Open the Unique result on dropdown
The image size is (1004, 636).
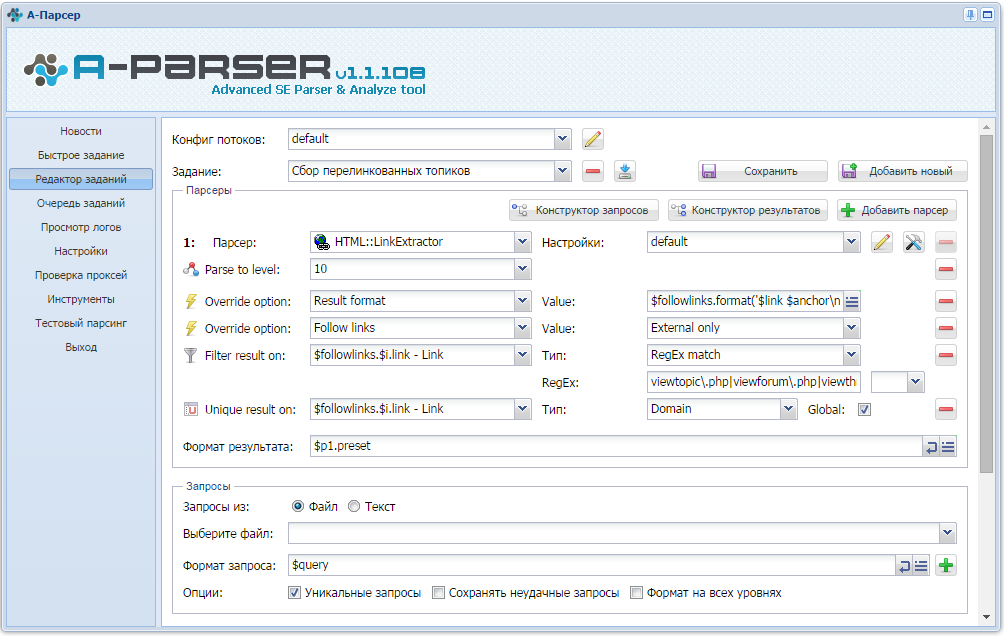click(522, 409)
